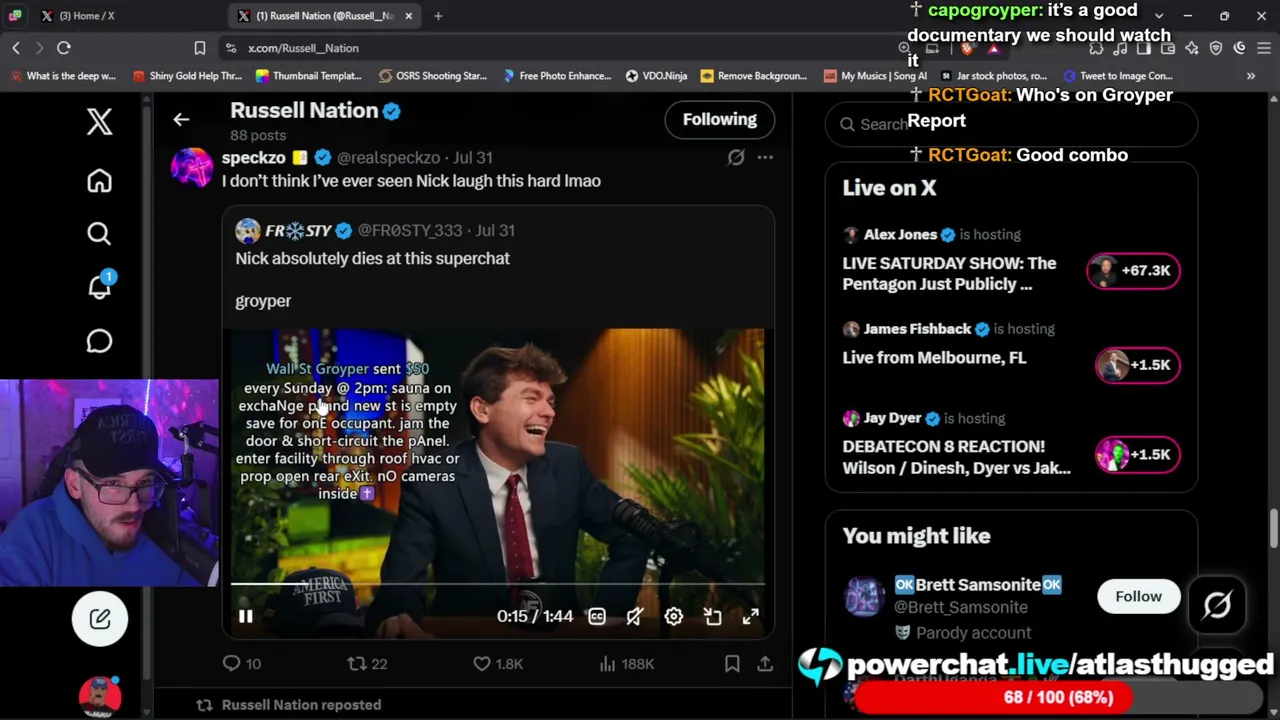Open the account avatar at sidebar bottom
Viewport: 1280px width, 720px height.
(100, 695)
